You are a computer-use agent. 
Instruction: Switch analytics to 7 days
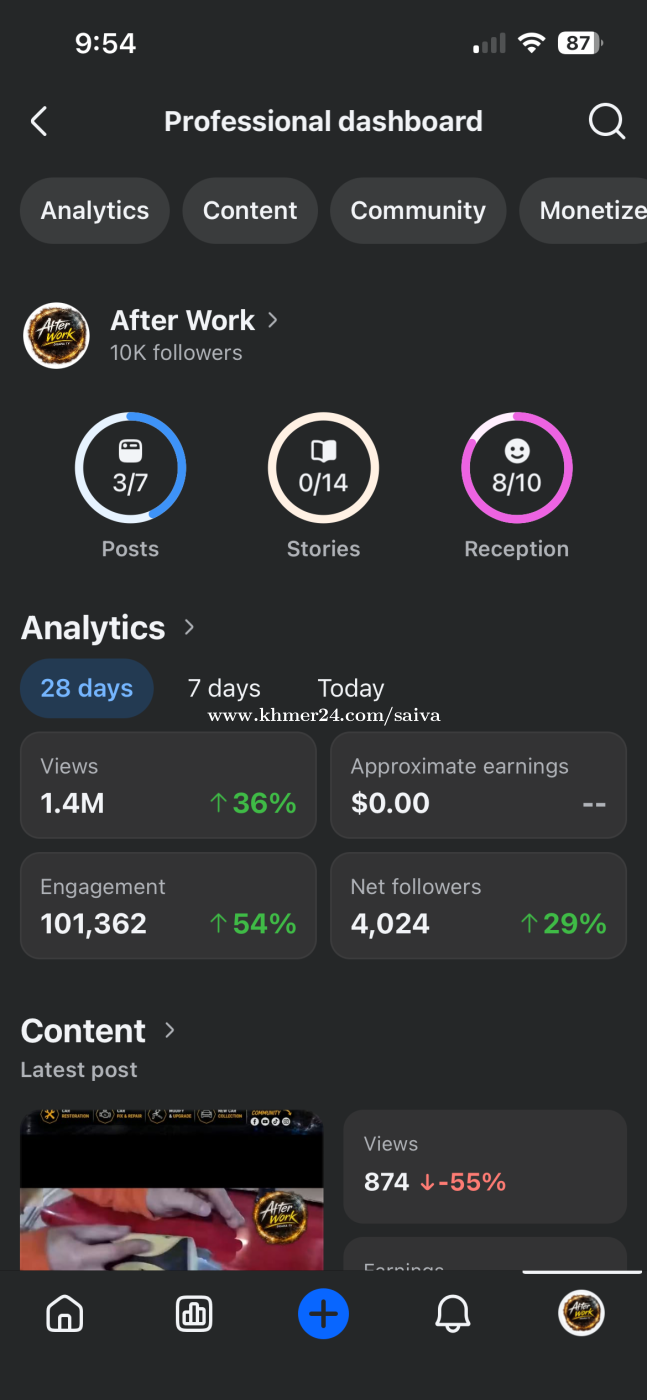pos(224,688)
